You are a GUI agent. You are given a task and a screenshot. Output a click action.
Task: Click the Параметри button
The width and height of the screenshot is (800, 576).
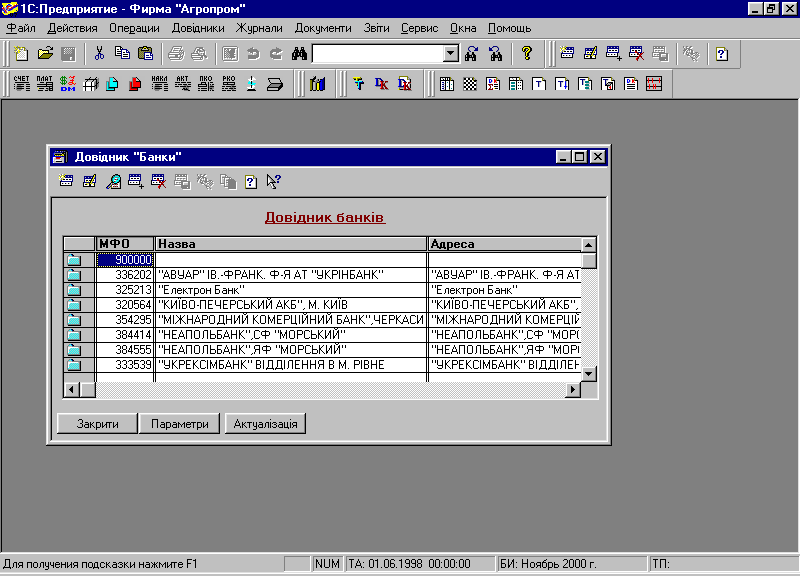(180, 424)
